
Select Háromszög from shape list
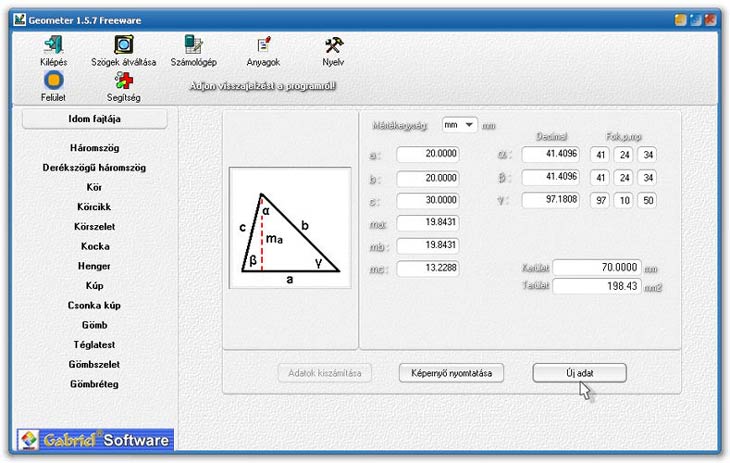pos(95,148)
